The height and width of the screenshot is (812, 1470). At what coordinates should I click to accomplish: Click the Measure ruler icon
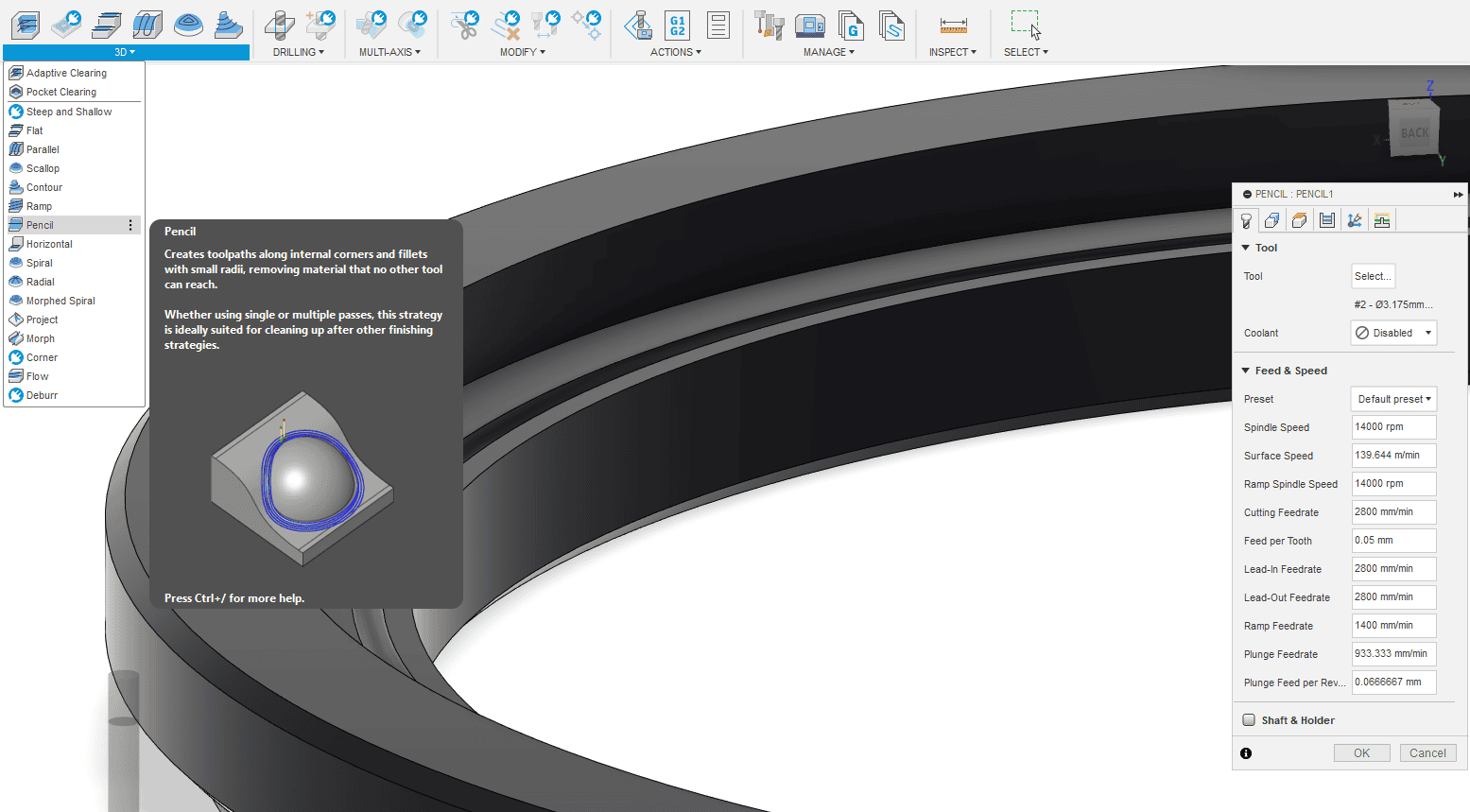coord(953,25)
